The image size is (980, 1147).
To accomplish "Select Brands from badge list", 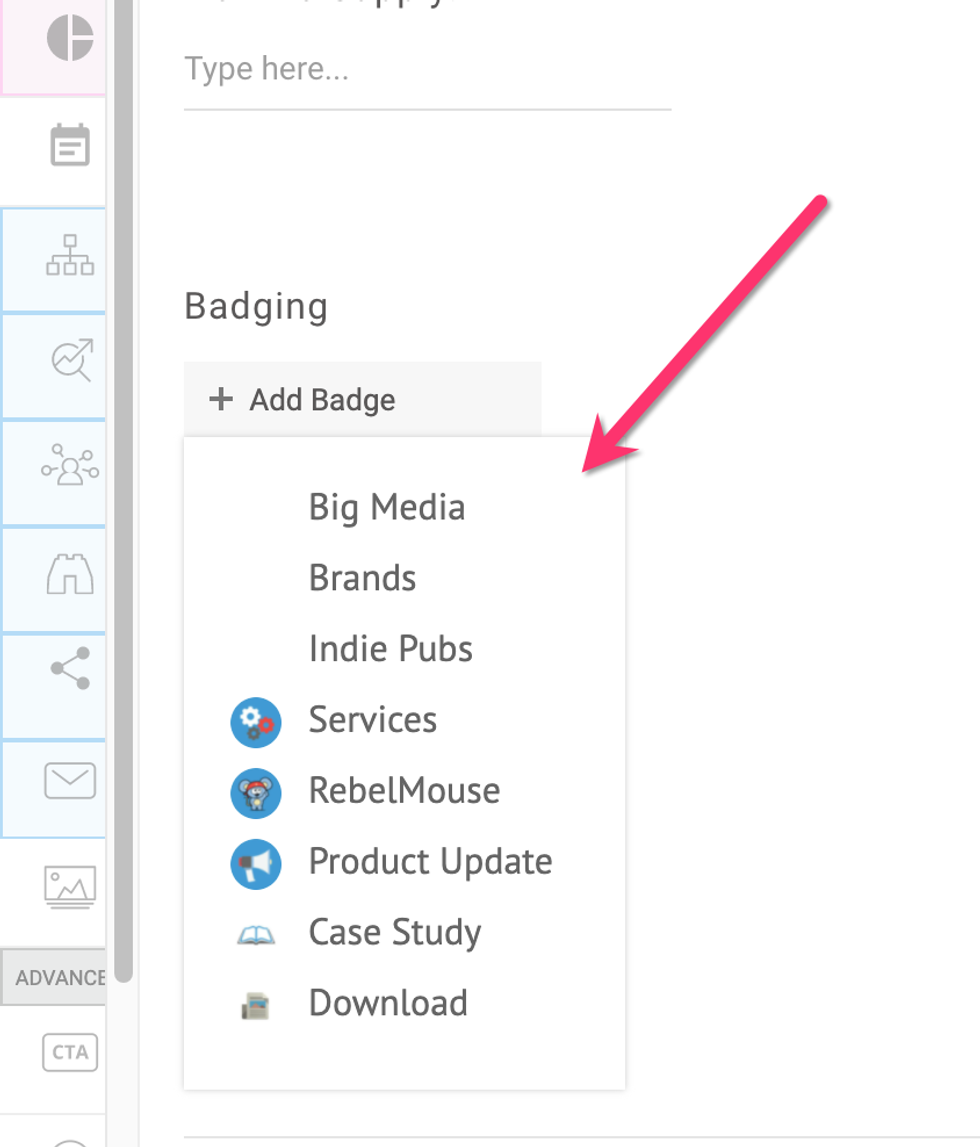I will pos(362,578).
